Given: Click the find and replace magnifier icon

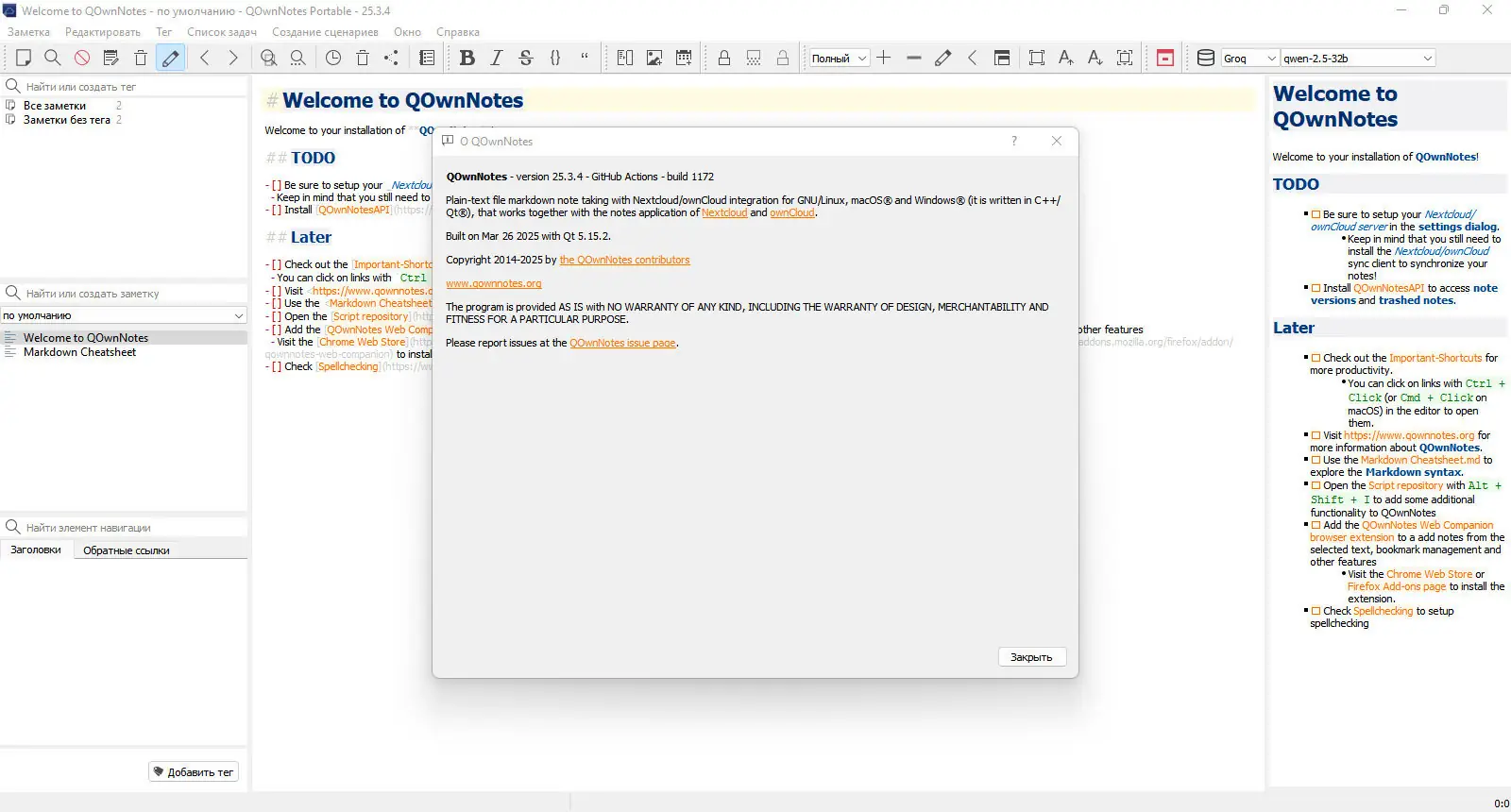Looking at the screenshot, I should [269, 59].
